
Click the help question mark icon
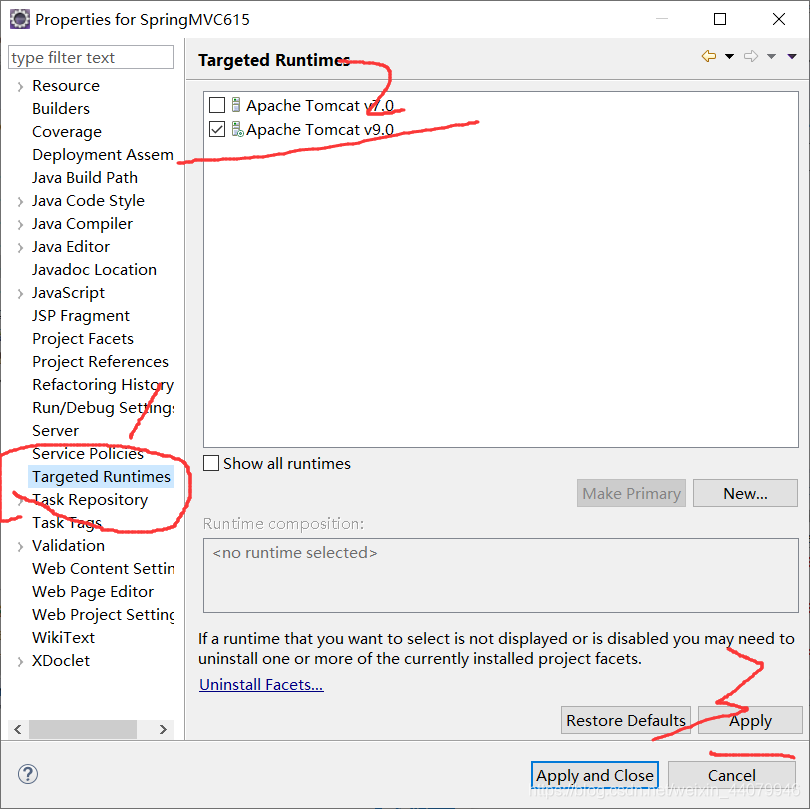click(x=28, y=774)
